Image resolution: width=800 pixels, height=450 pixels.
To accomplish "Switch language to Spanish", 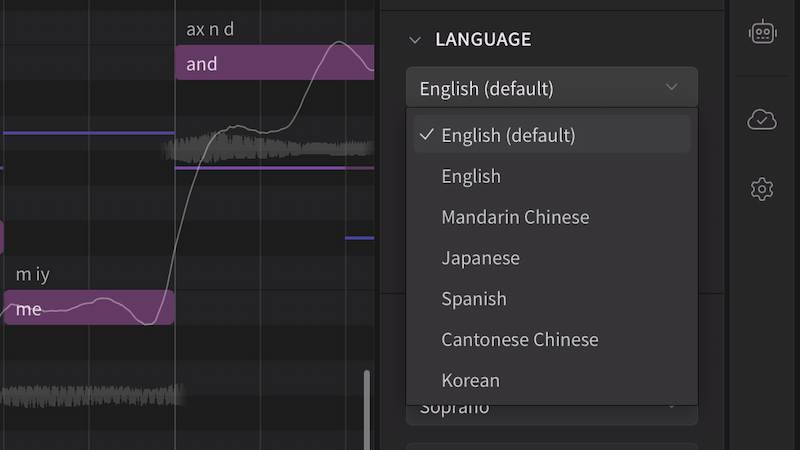I will tap(474, 299).
